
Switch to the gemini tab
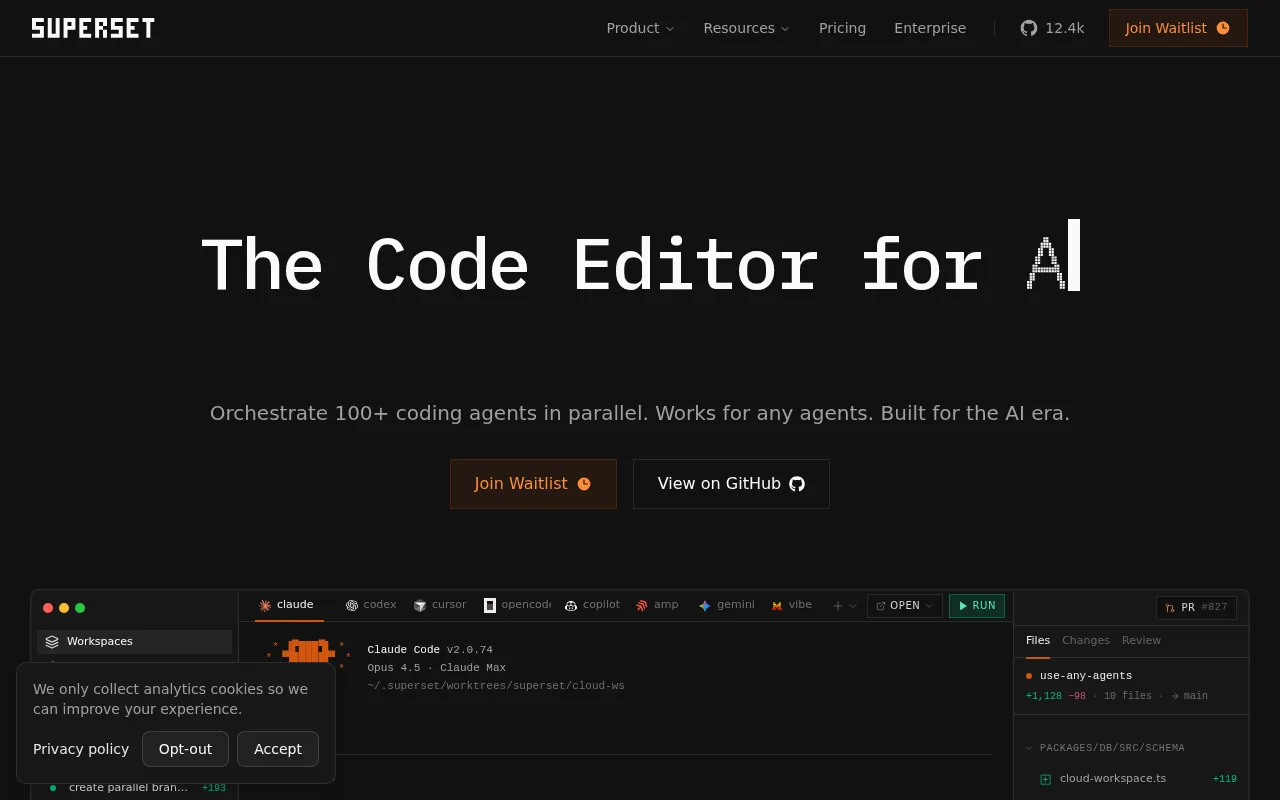coord(727,605)
